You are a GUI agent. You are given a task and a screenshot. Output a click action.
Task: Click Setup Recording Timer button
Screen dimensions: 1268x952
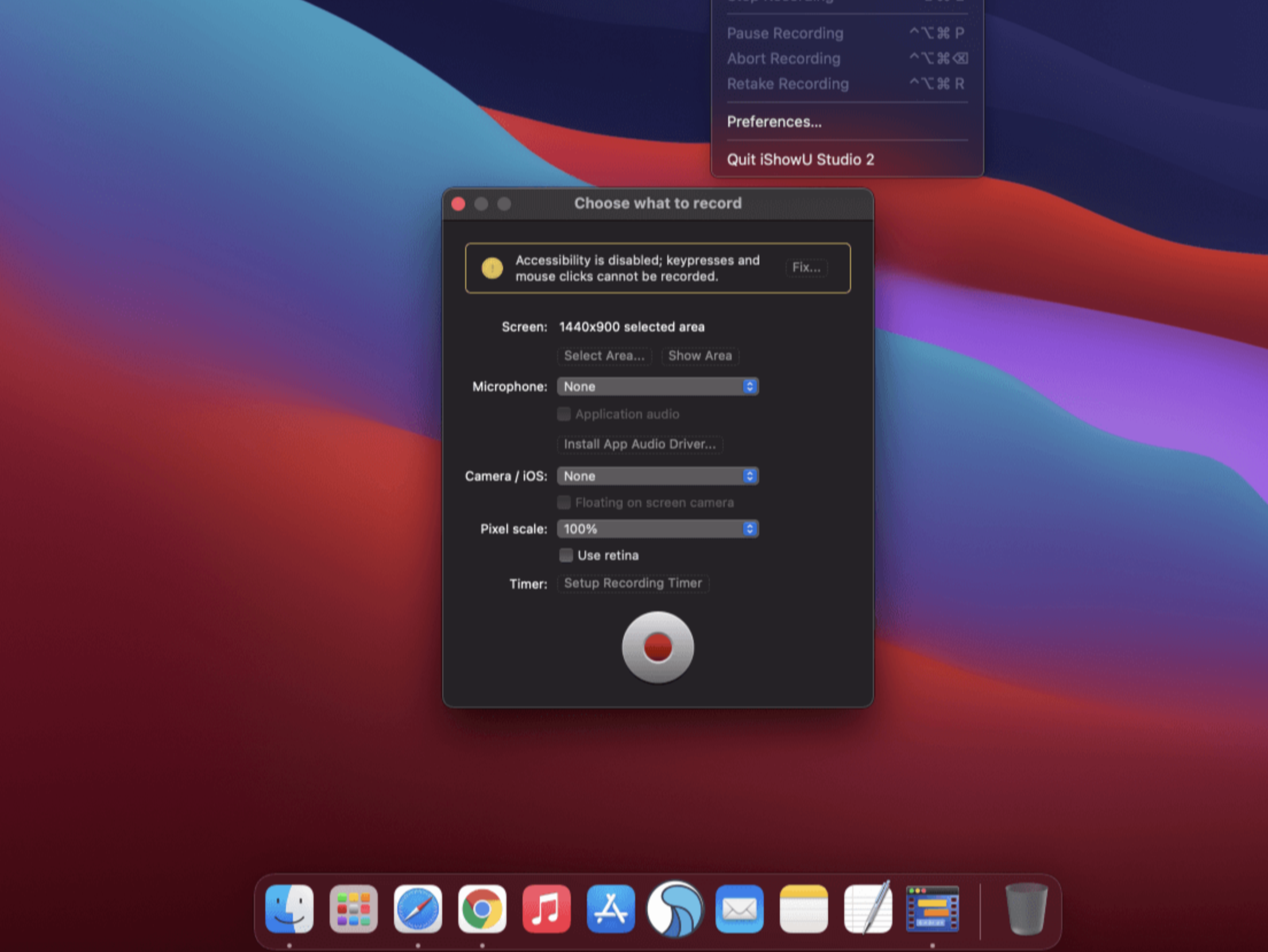(x=633, y=583)
